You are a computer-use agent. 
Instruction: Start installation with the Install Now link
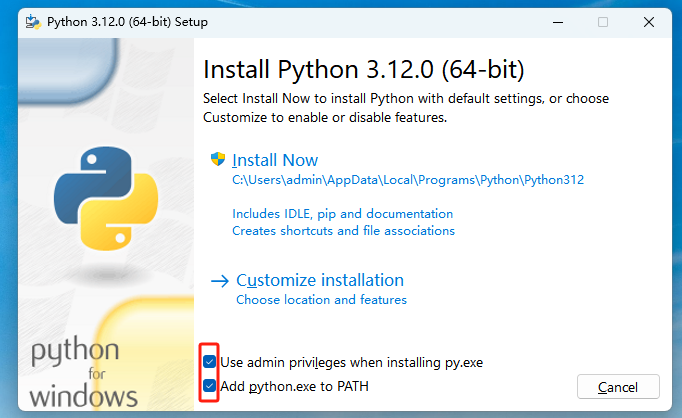pos(275,160)
